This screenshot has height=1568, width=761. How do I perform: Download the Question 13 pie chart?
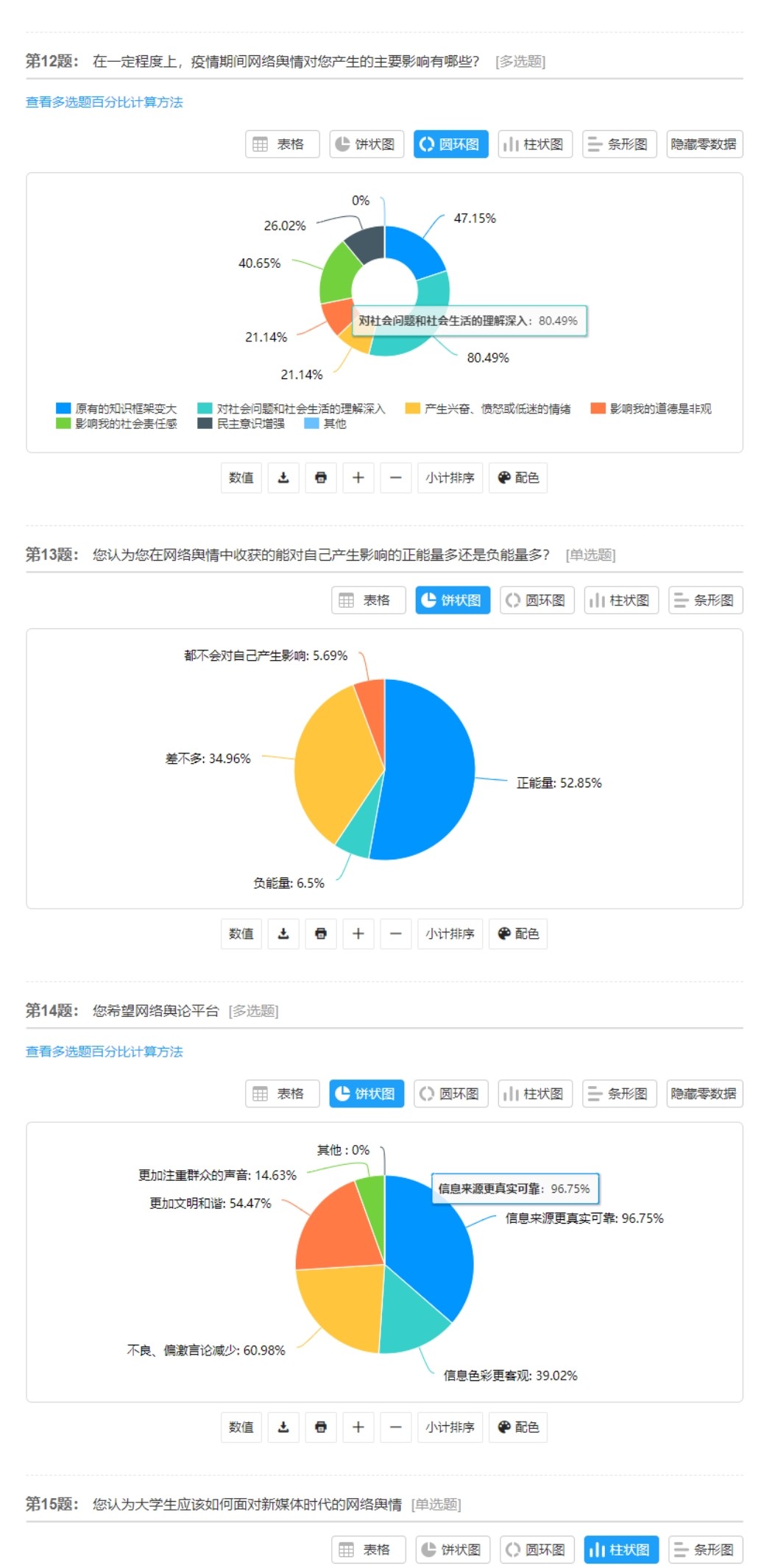click(283, 934)
